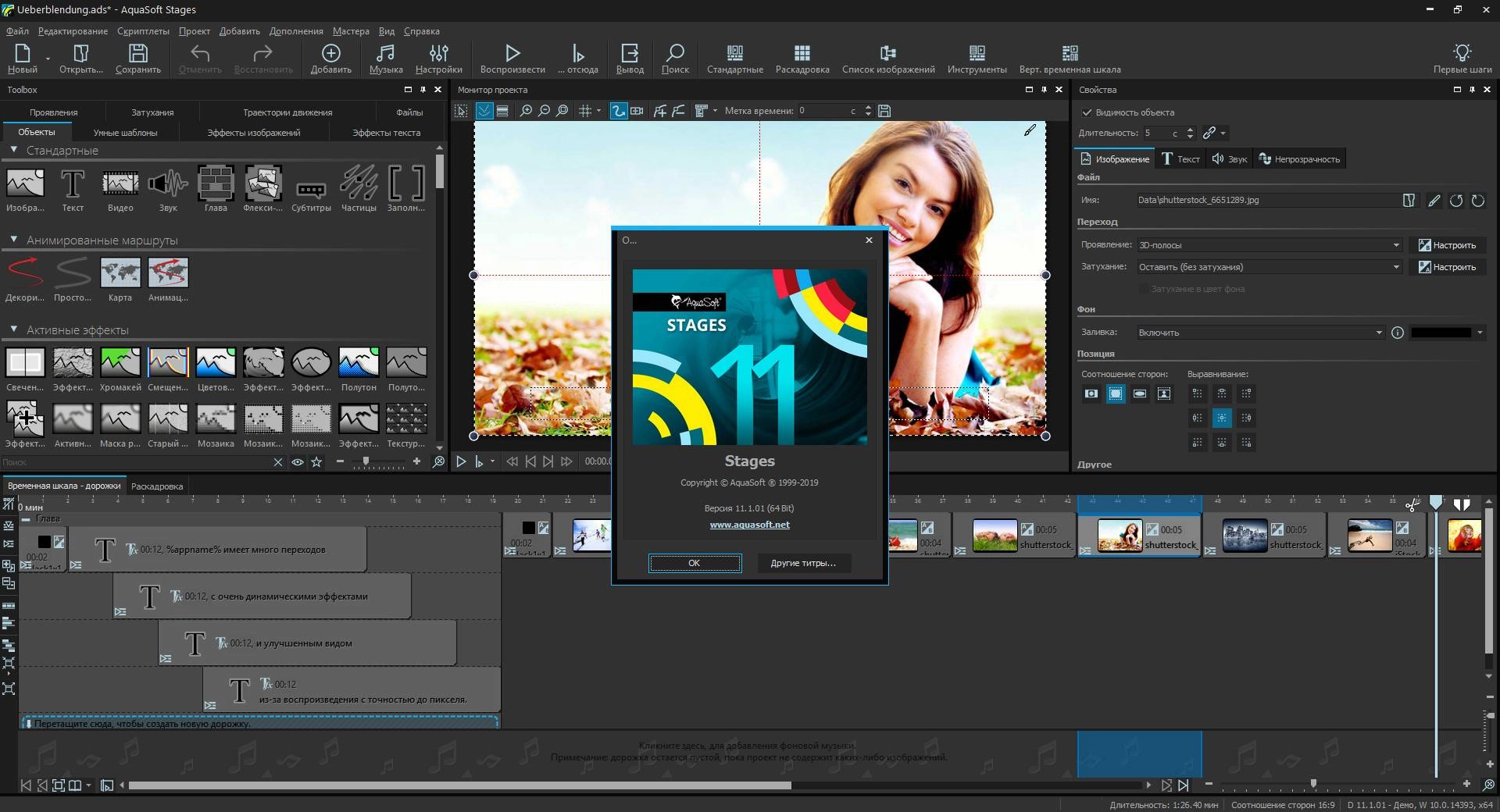Select center alignment in Выравнивание grid
This screenshot has height=812, width=1500.
(x=1222, y=418)
